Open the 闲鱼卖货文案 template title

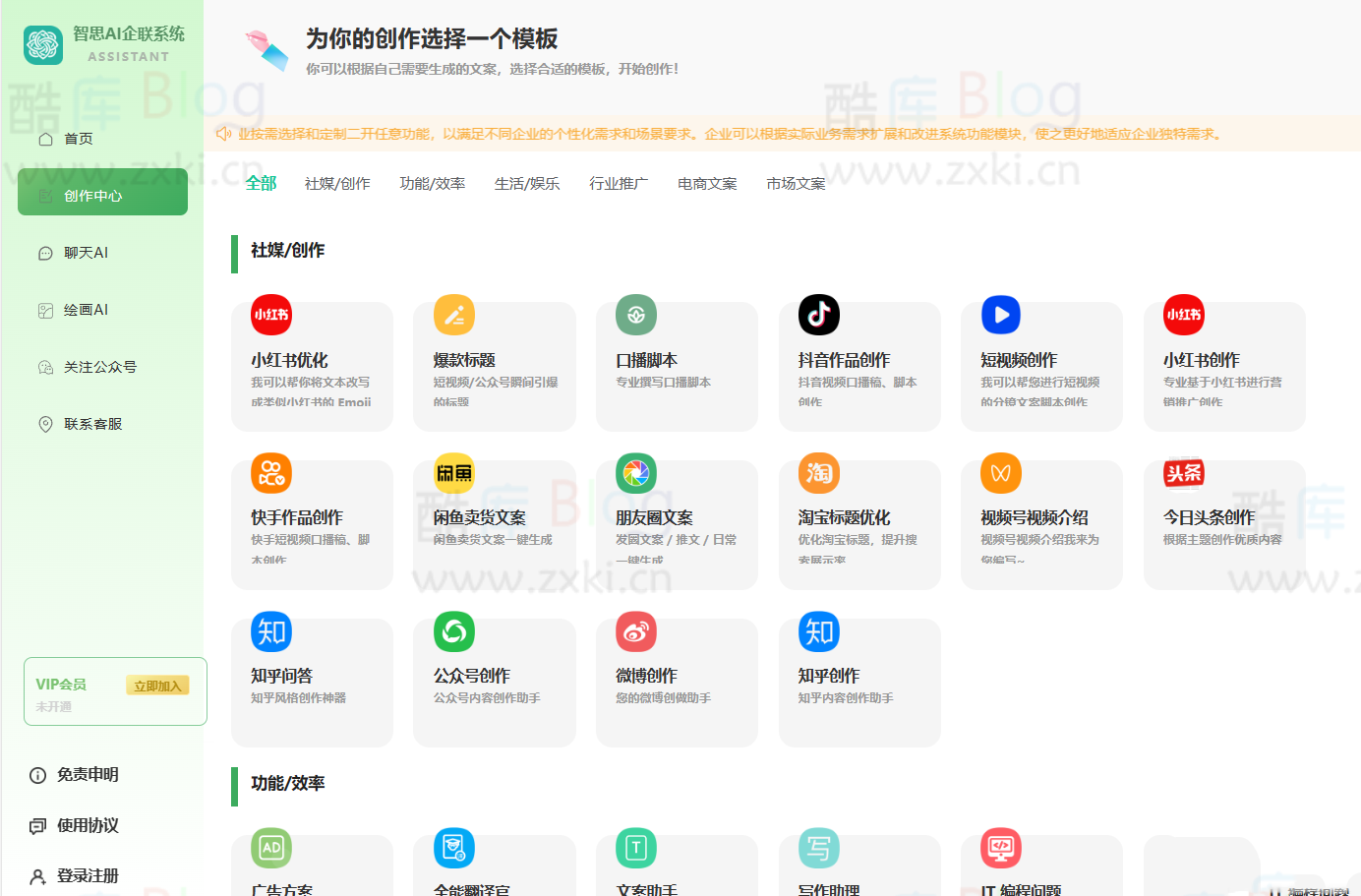point(480,517)
